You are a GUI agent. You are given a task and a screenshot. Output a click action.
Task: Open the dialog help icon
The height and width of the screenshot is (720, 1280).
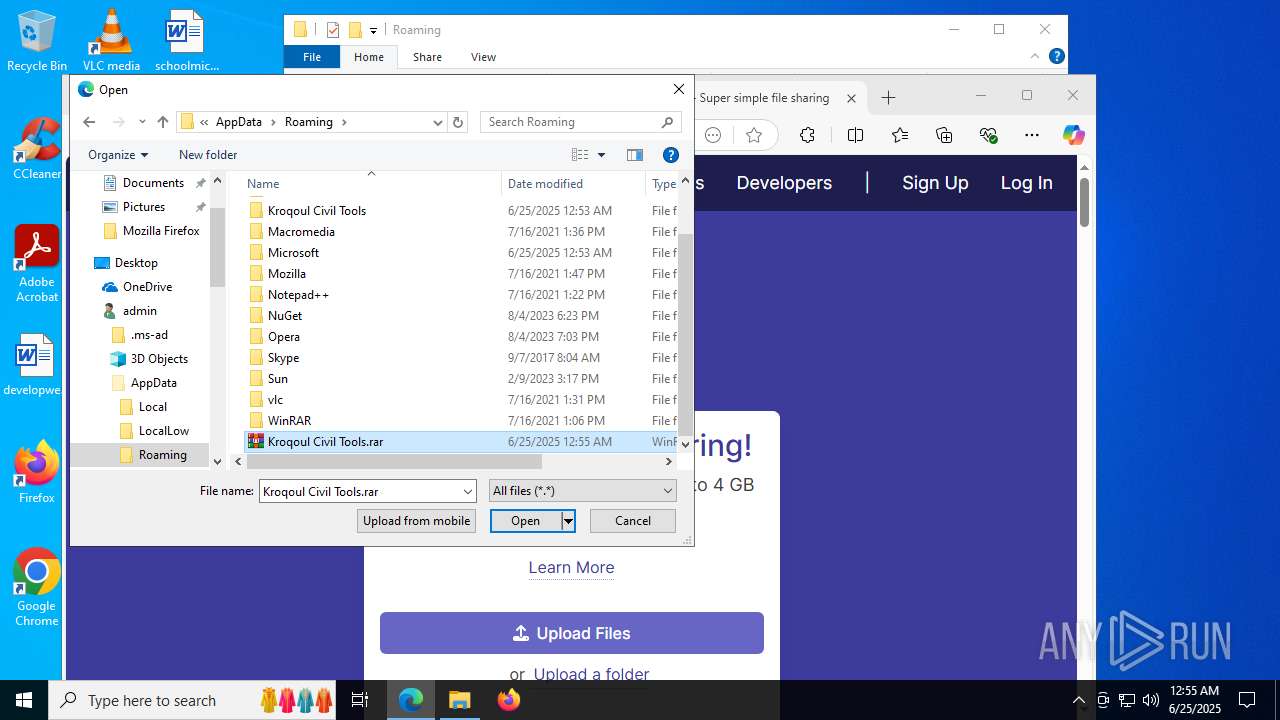tap(671, 155)
